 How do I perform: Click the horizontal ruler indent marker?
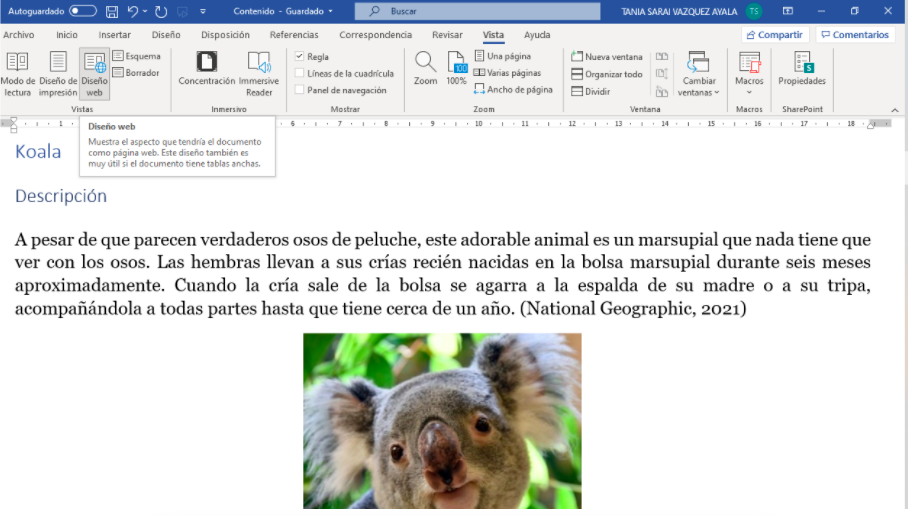tap(13, 125)
